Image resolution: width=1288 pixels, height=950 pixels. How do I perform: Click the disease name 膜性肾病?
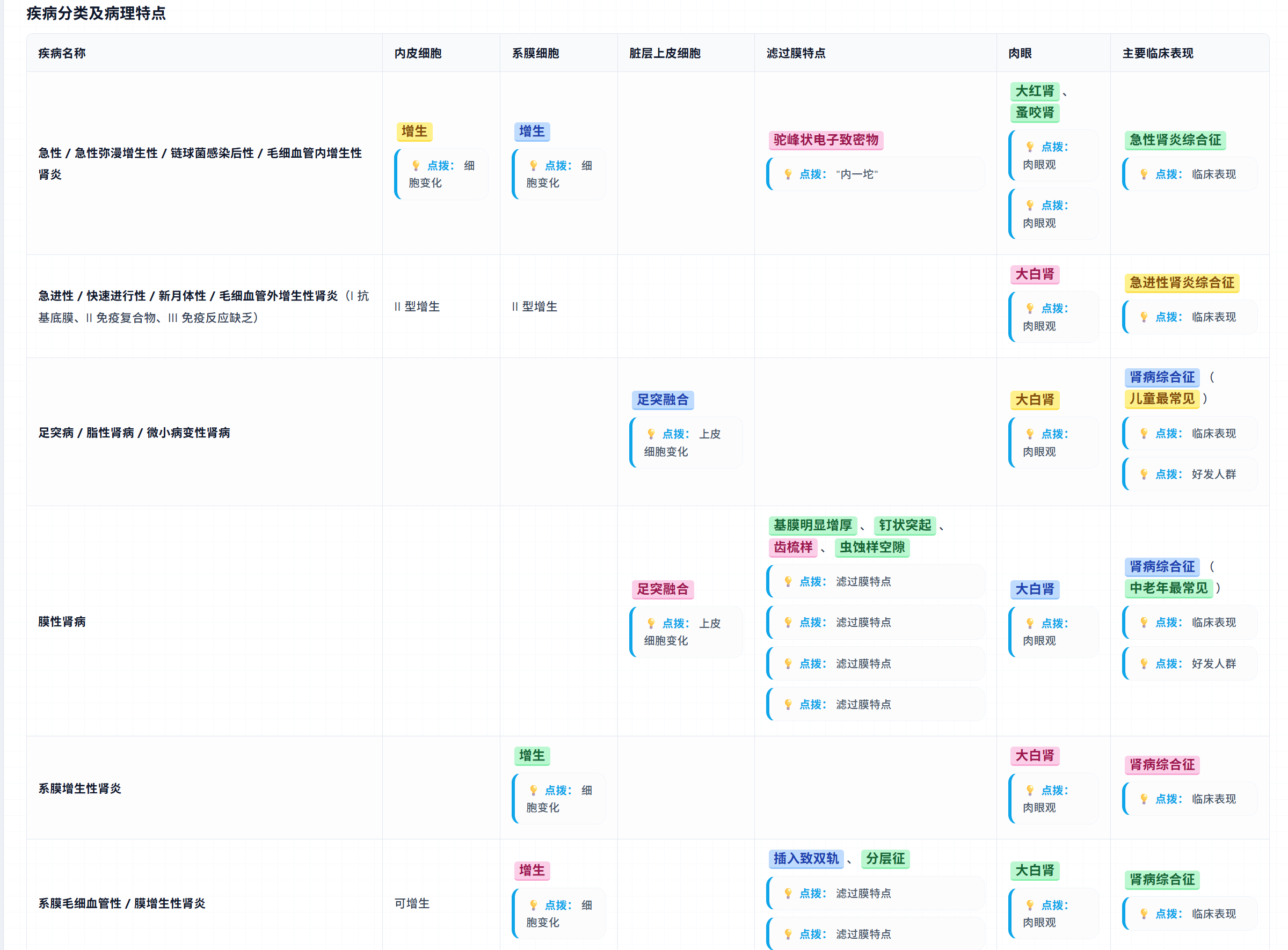[x=62, y=622]
